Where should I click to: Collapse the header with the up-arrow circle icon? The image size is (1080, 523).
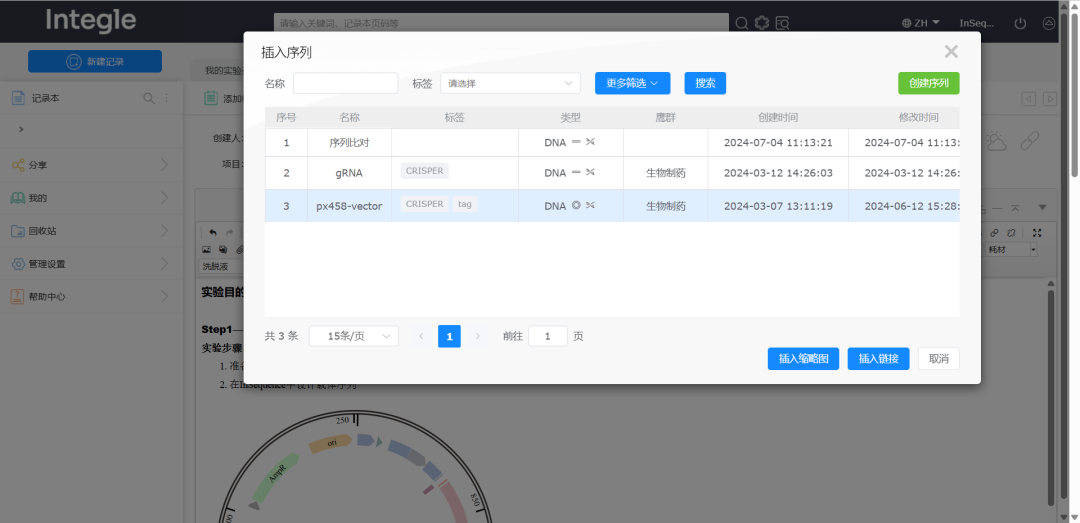(1048, 23)
